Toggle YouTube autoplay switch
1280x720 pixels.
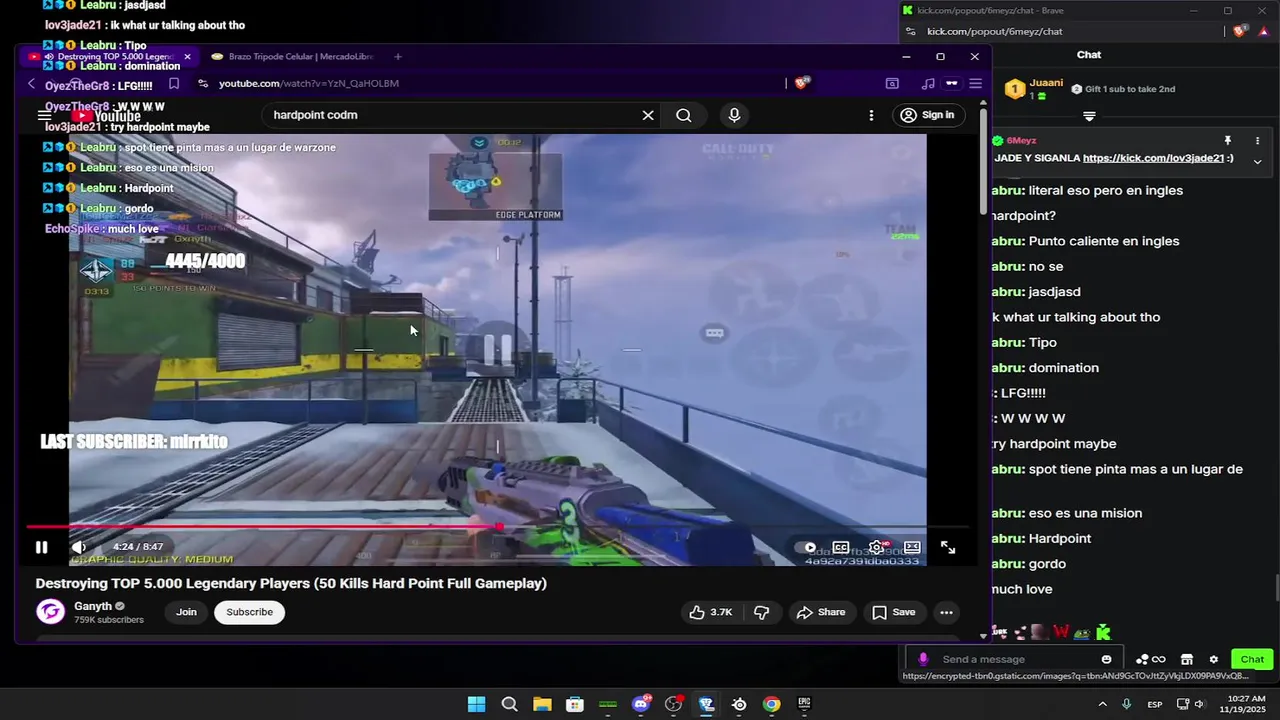tap(805, 547)
